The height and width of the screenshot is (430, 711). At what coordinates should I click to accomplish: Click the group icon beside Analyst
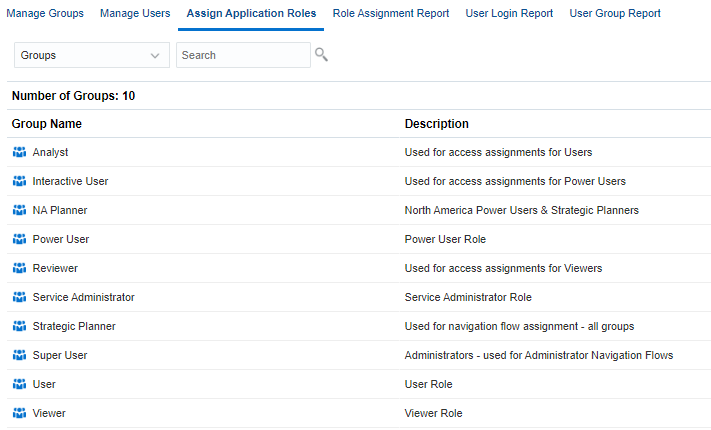pyautogui.click(x=19, y=152)
